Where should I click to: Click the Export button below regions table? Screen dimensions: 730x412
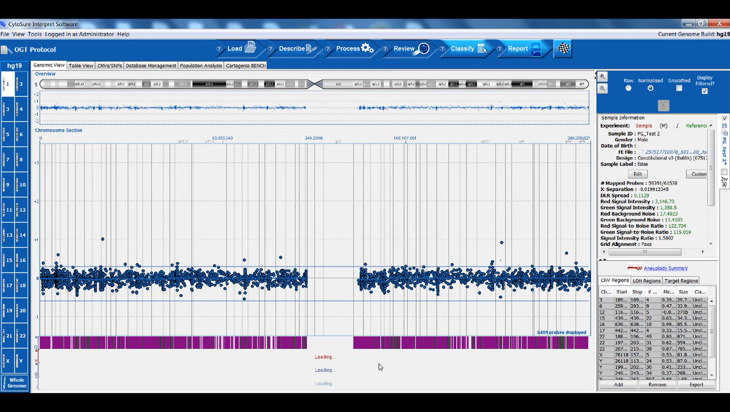click(x=696, y=385)
